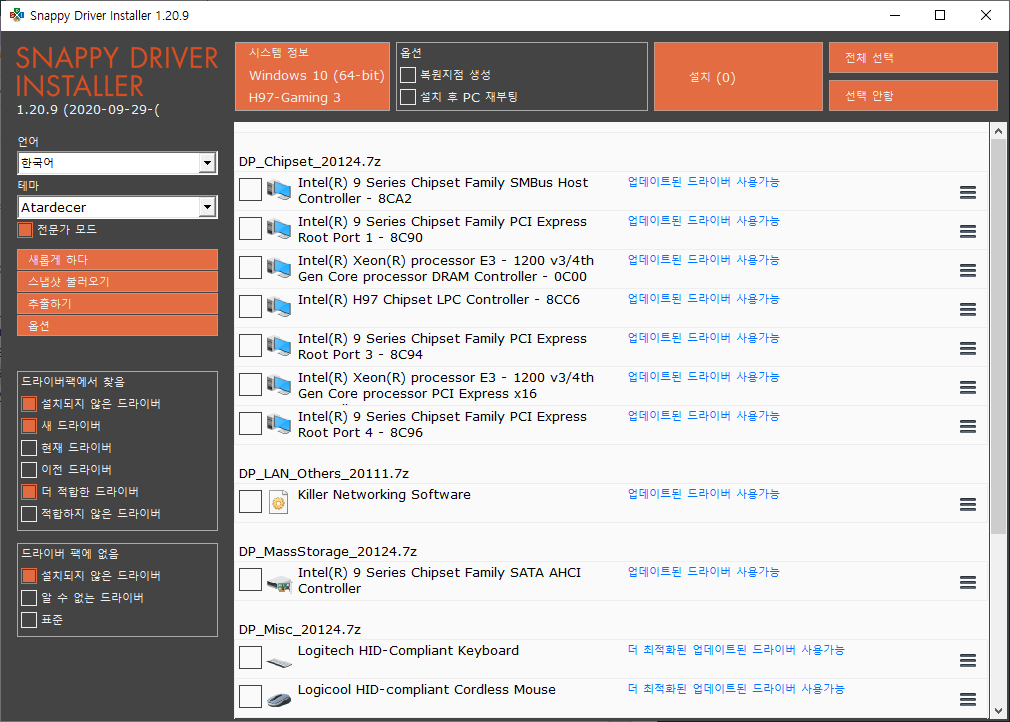Enable 알 수 없는 드라이버 checkbox
The height and width of the screenshot is (722, 1010).
click(29, 598)
